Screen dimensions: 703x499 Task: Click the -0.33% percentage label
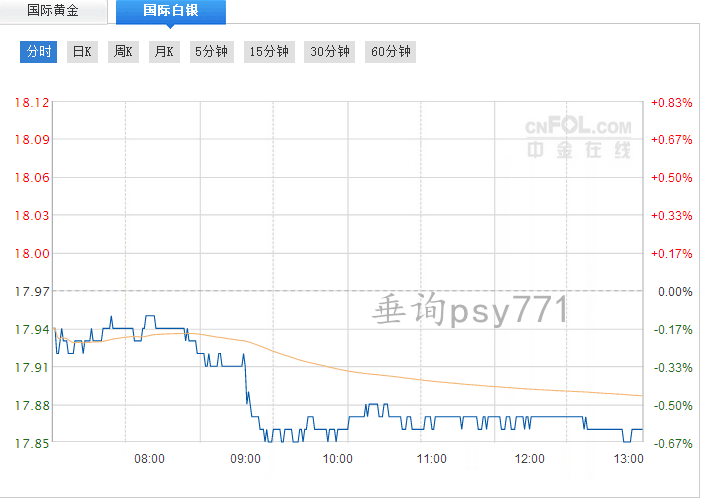coord(673,368)
